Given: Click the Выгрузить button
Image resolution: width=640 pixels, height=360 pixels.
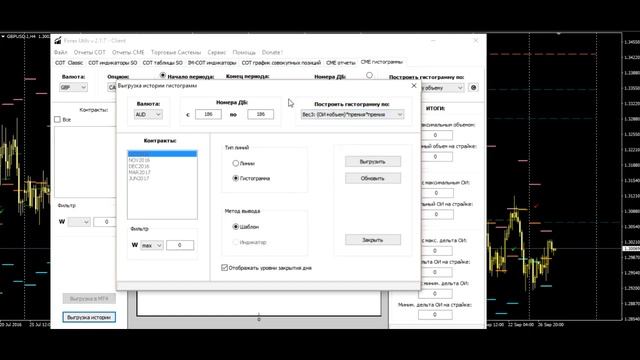Looking at the screenshot, I should coord(373,162).
